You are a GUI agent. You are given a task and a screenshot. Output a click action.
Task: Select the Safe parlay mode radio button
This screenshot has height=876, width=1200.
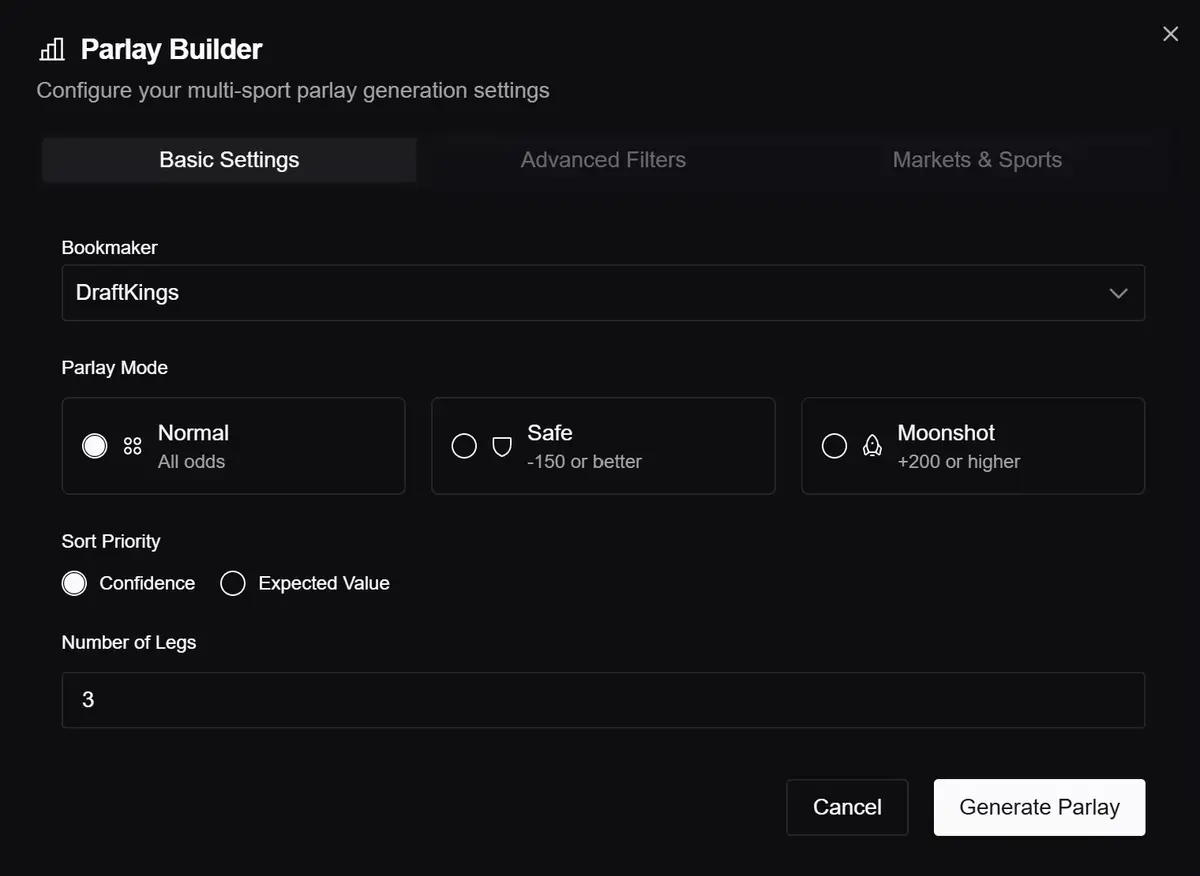tap(464, 446)
